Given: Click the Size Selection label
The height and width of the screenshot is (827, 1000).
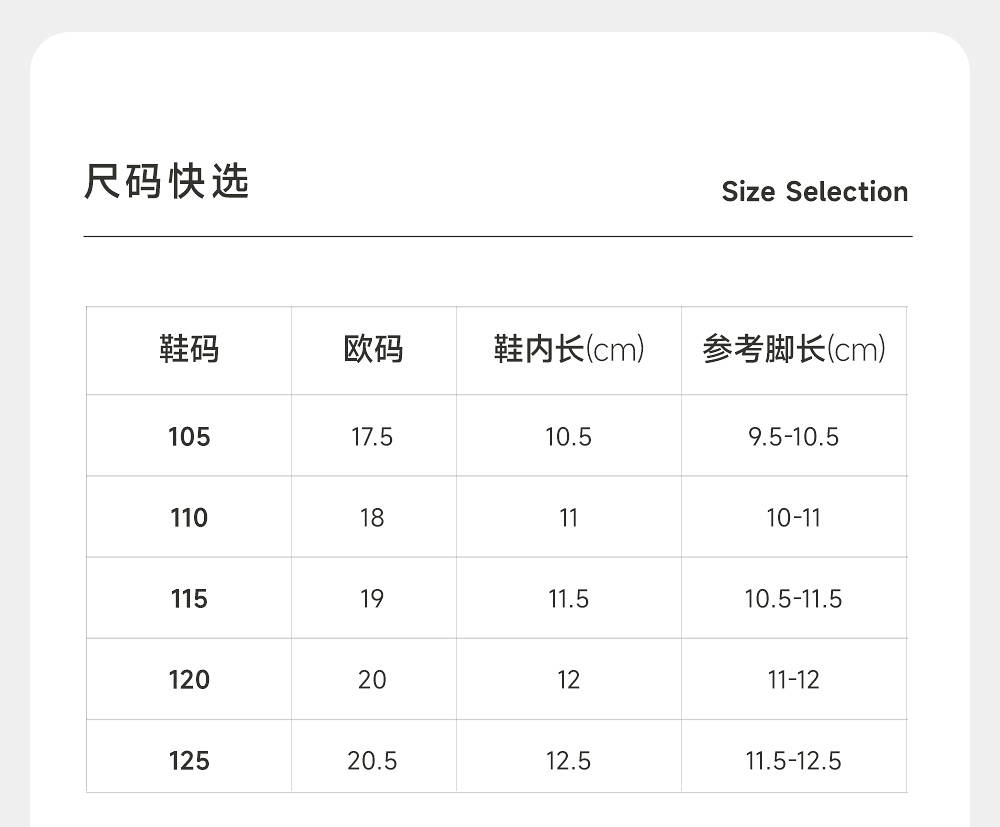Looking at the screenshot, I should pos(814,191).
